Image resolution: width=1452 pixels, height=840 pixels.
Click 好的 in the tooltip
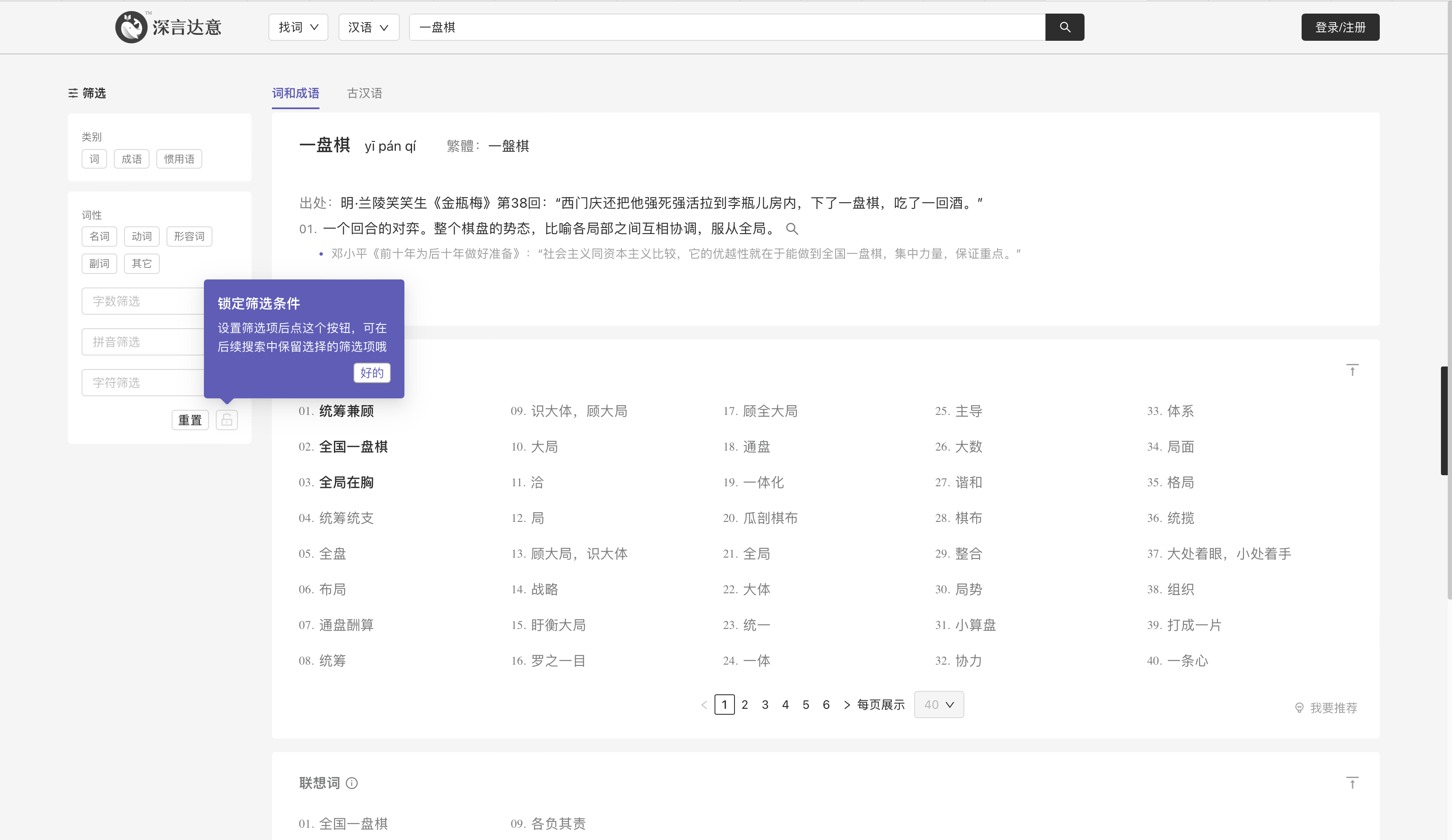coord(372,373)
